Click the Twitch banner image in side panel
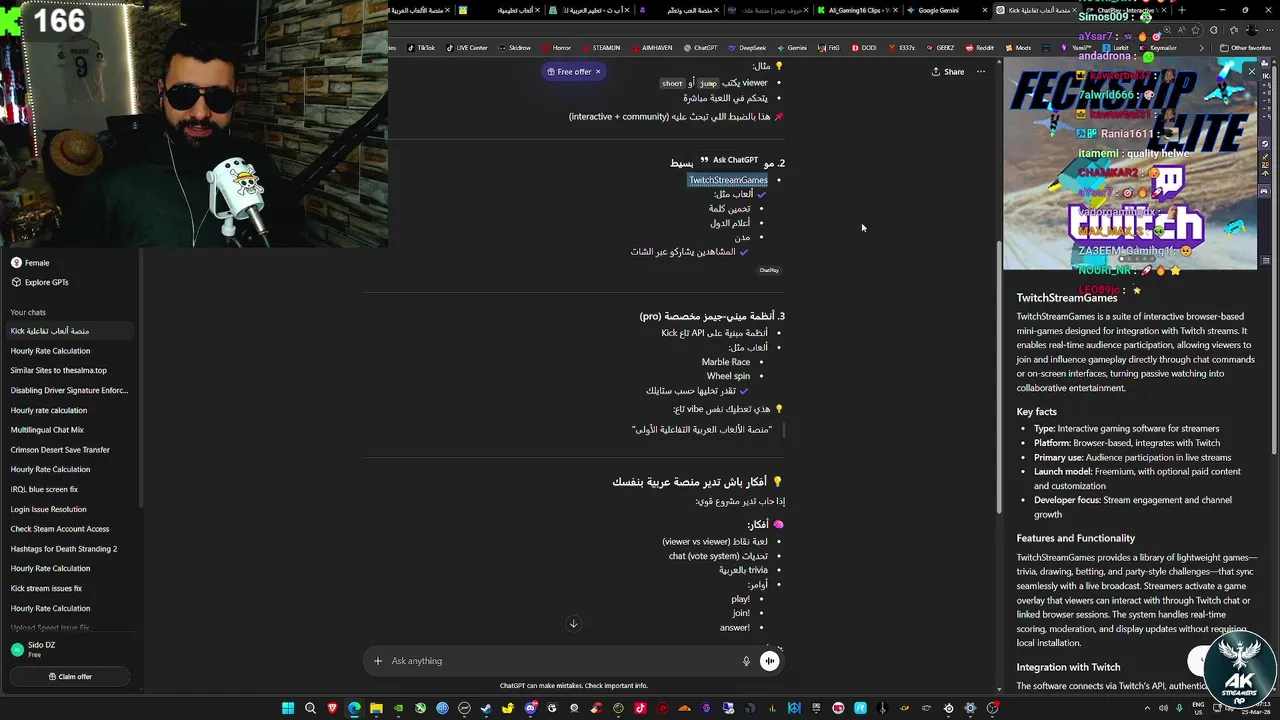1280x720 pixels. pyautogui.click(x=1130, y=165)
